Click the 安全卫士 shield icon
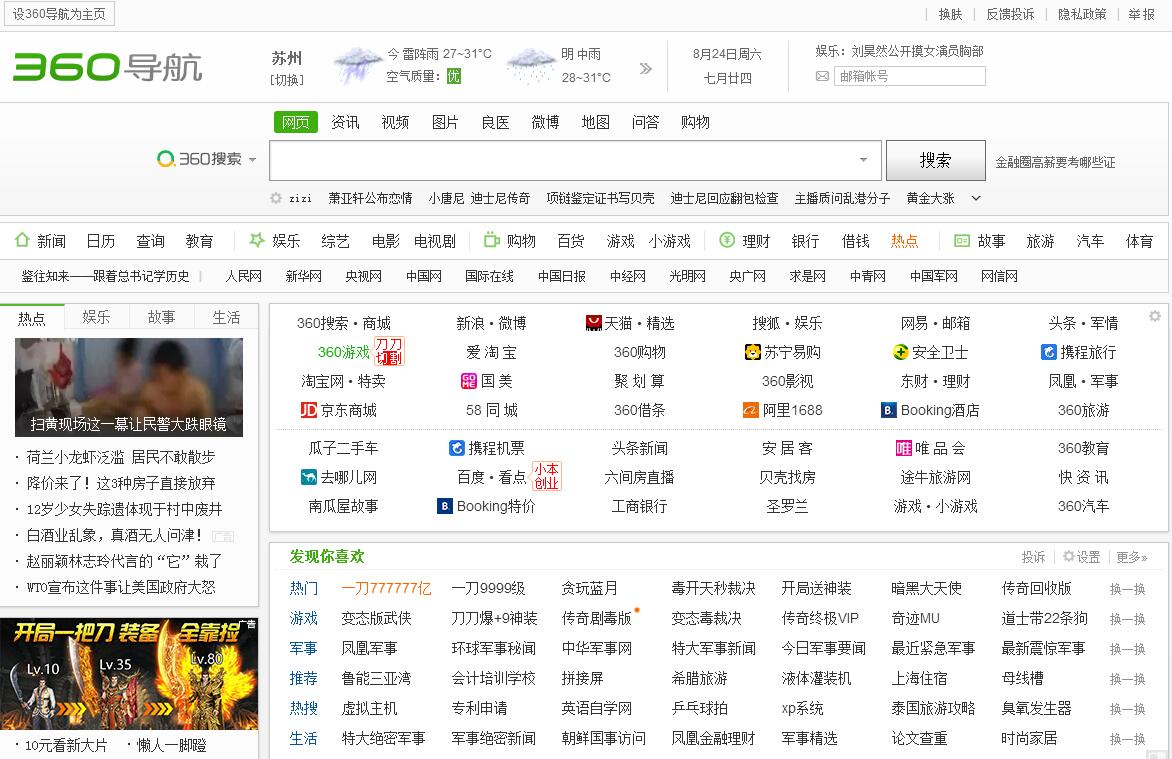The image size is (1172, 759). (x=900, y=352)
